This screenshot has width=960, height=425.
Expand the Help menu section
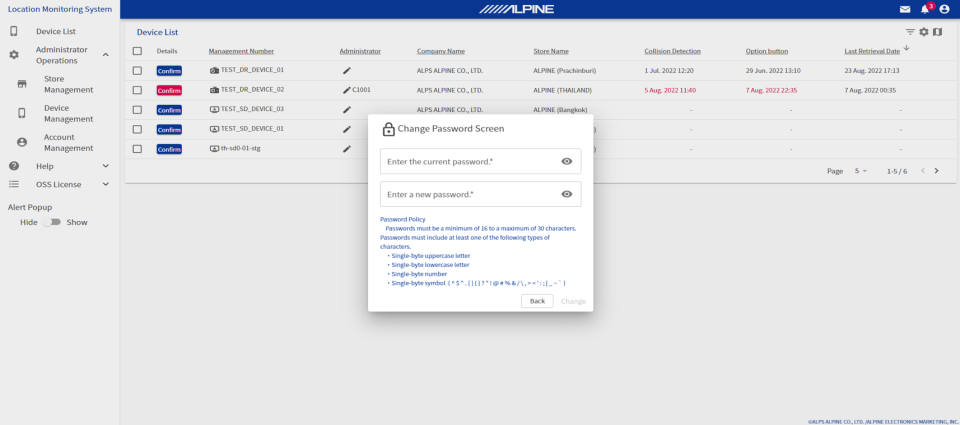click(x=105, y=166)
